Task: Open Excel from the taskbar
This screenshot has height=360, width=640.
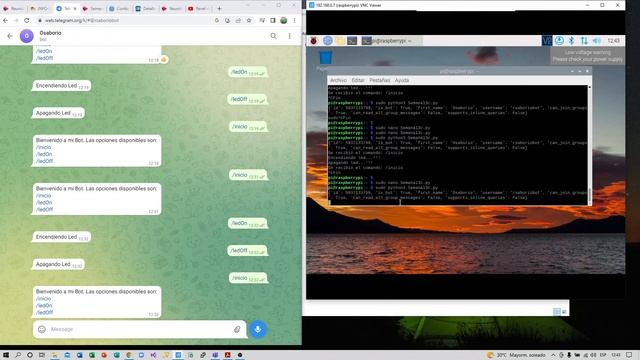Action: (91, 355)
